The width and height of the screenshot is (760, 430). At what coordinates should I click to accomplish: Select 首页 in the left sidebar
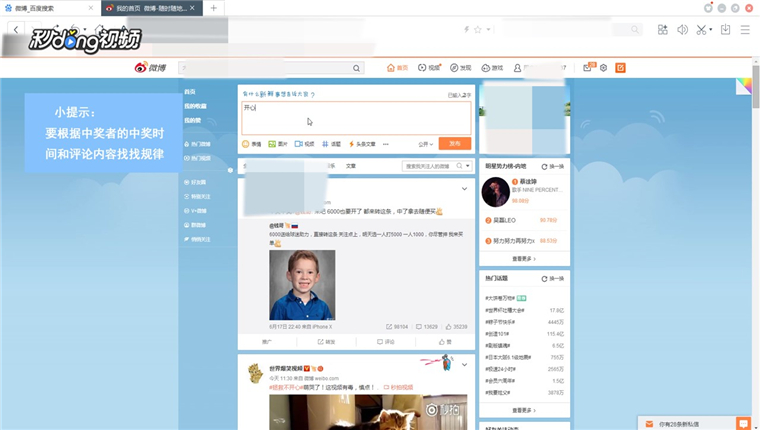[190, 92]
